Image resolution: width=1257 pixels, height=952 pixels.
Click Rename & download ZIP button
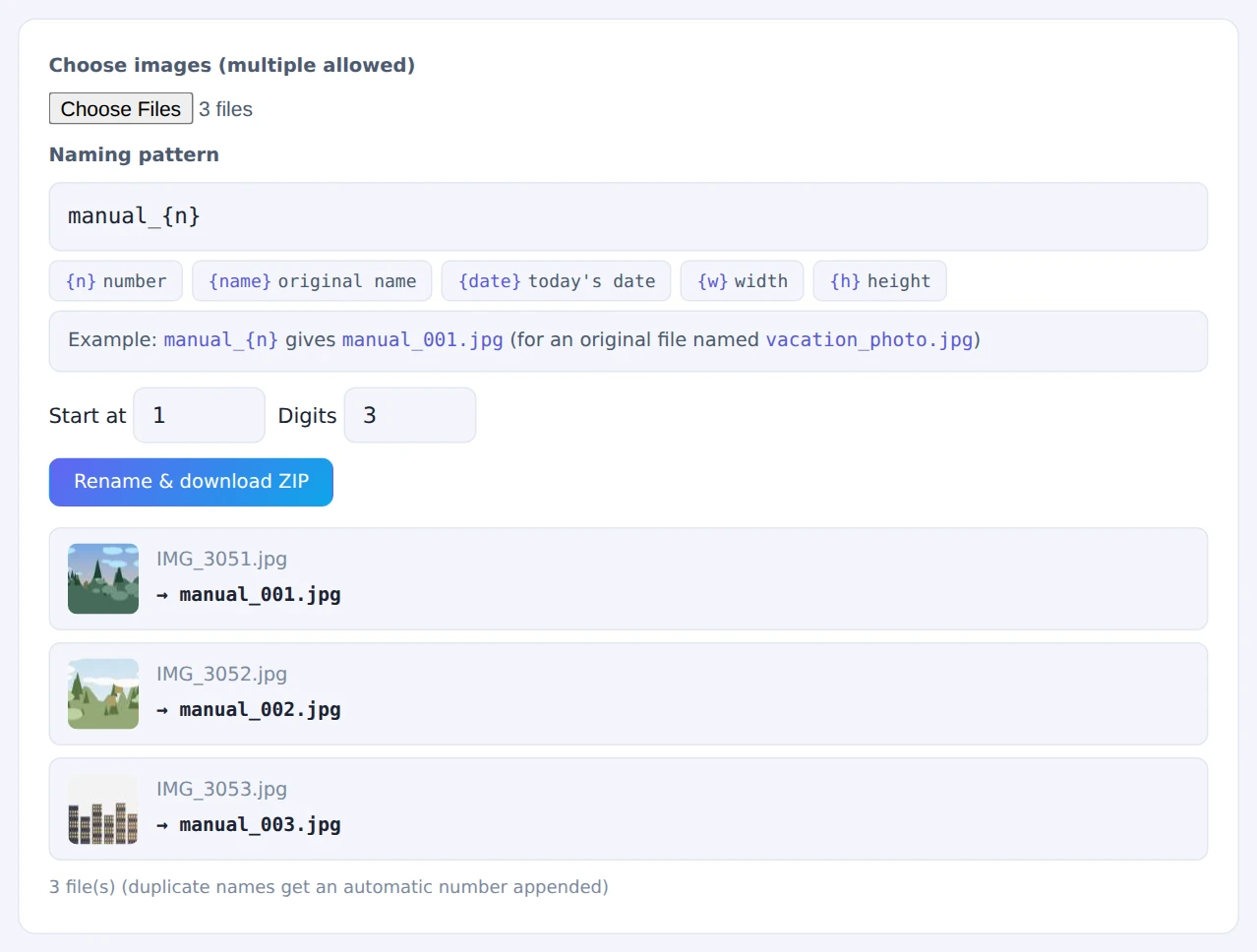pyautogui.click(x=191, y=482)
